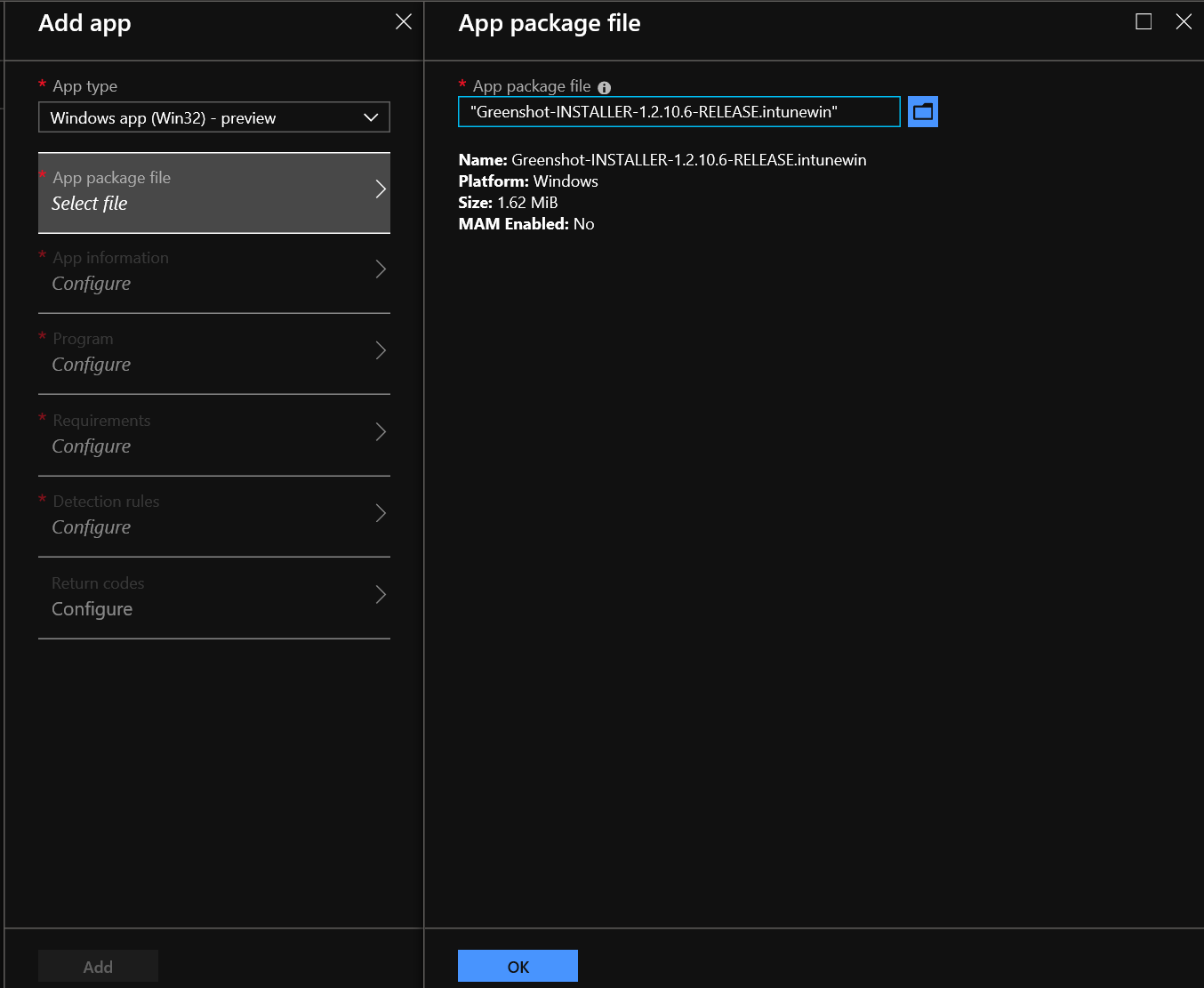
Task: Close the App package file blade
Action: (1184, 22)
